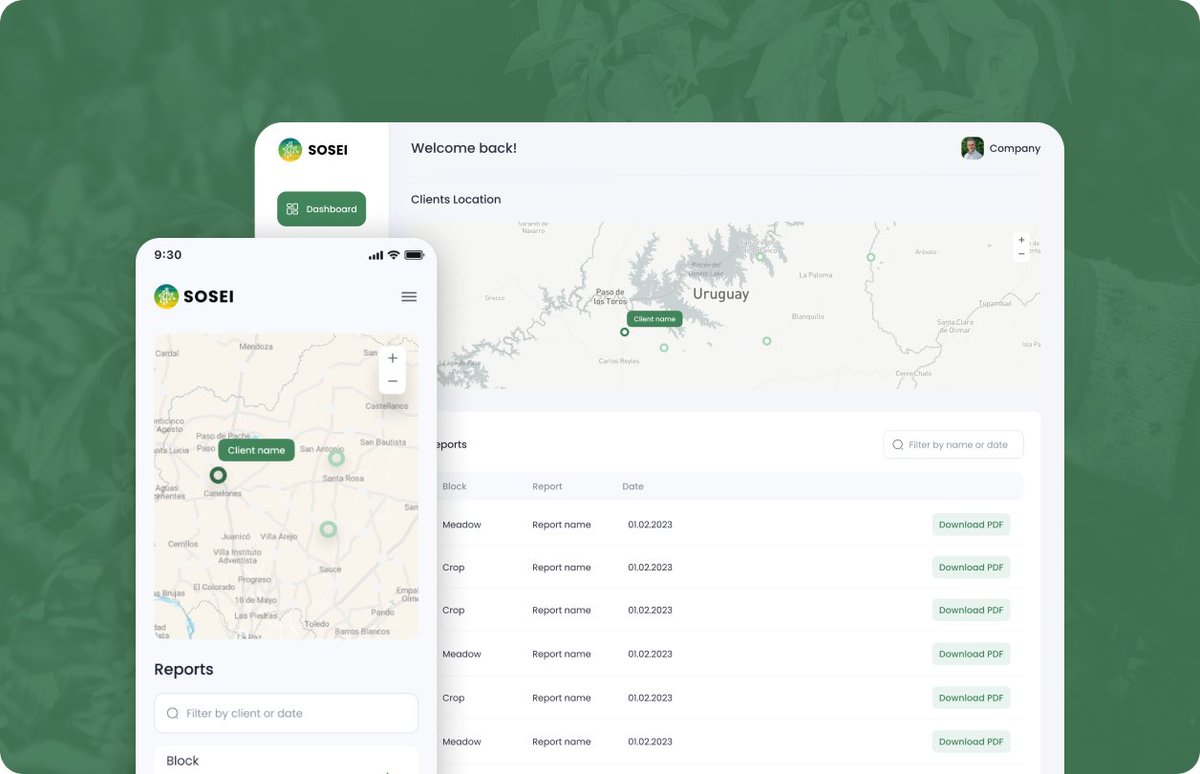
Task: Click the Carlos Reyles map label
Action: click(x=618, y=361)
